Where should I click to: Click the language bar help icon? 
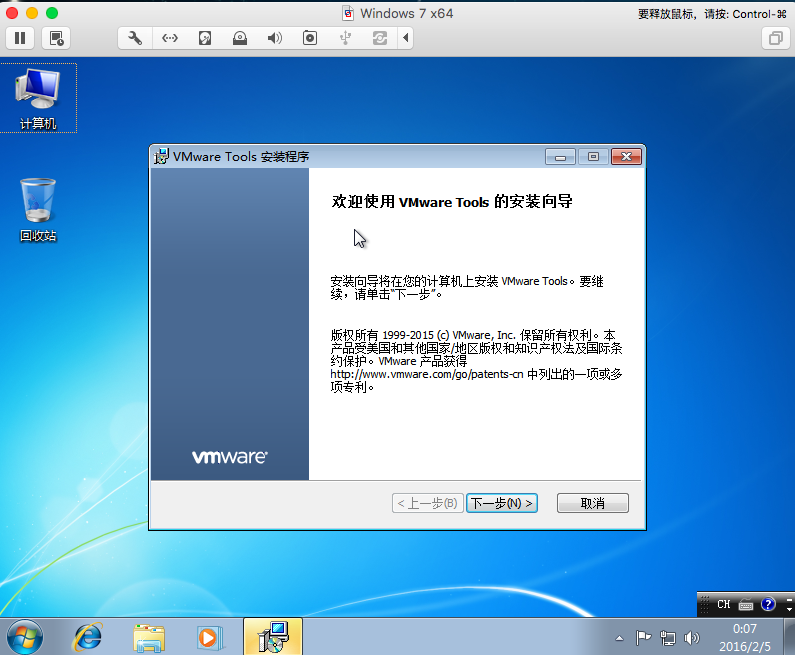(768, 604)
